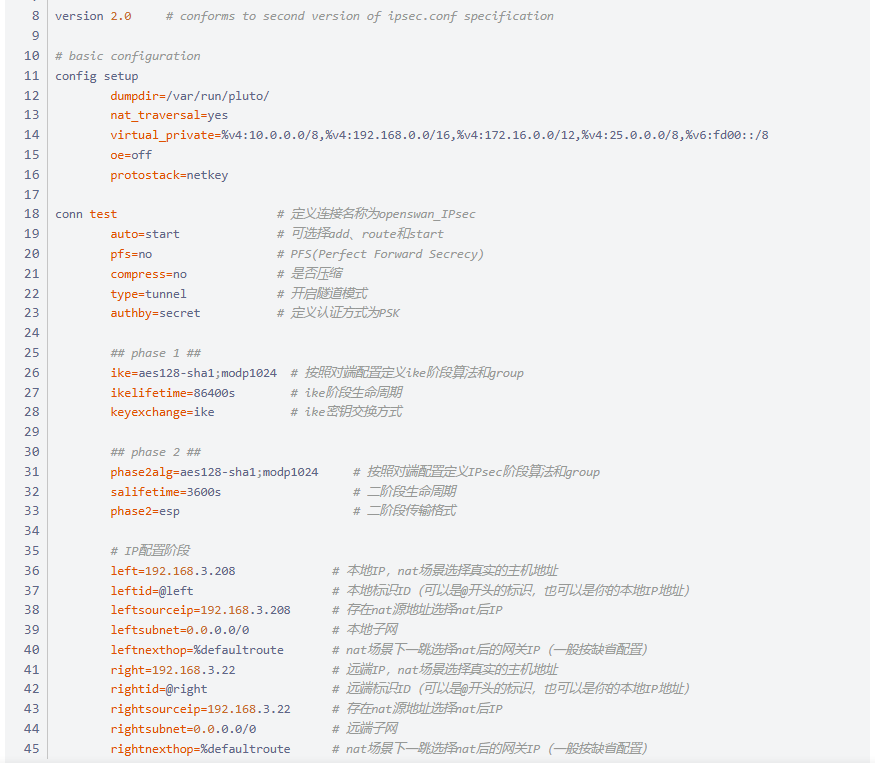The height and width of the screenshot is (765, 875).
Task: Click the 'conn test' line
Action: click(x=86, y=214)
